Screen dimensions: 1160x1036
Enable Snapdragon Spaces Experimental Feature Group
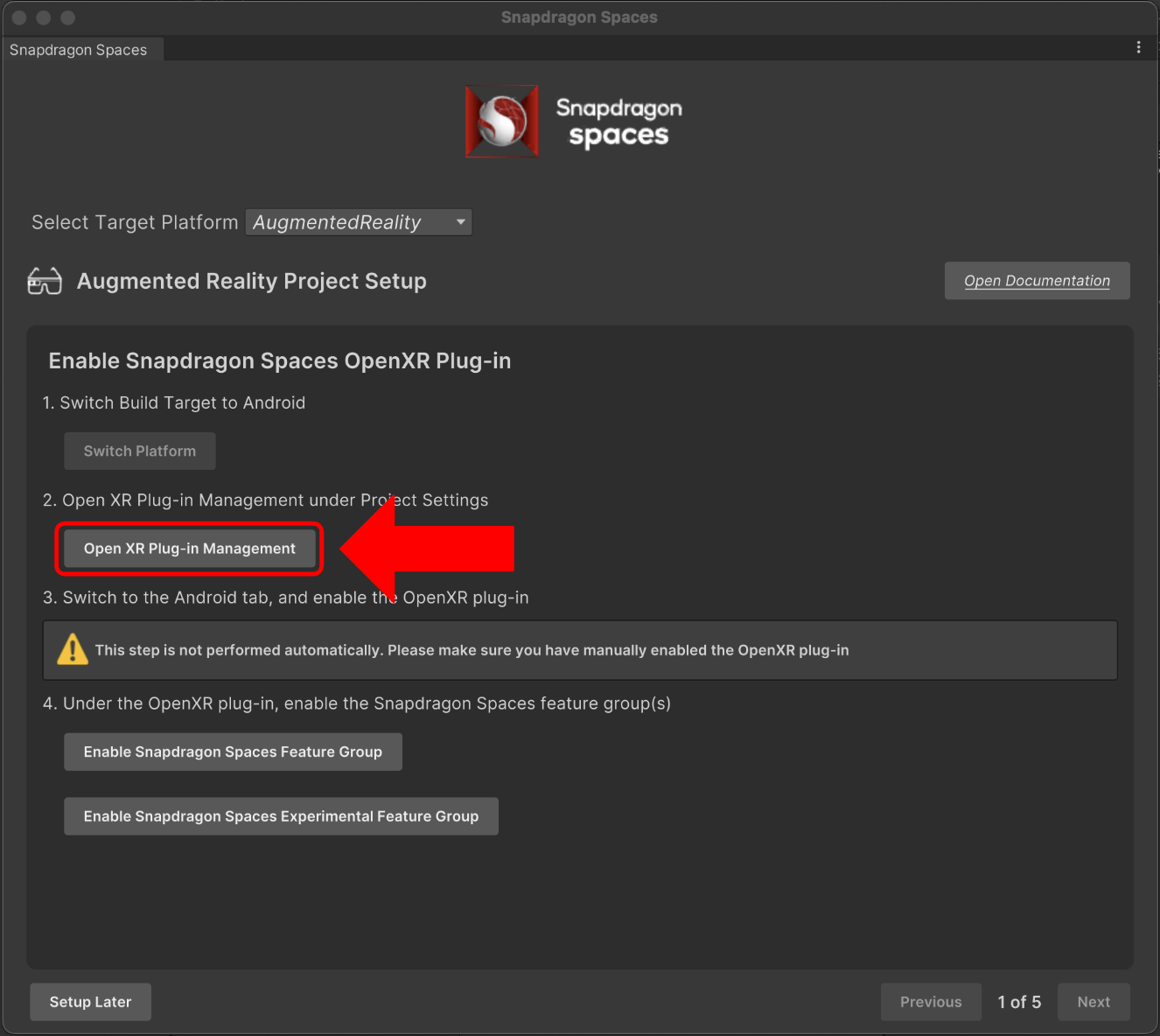tap(281, 816)
